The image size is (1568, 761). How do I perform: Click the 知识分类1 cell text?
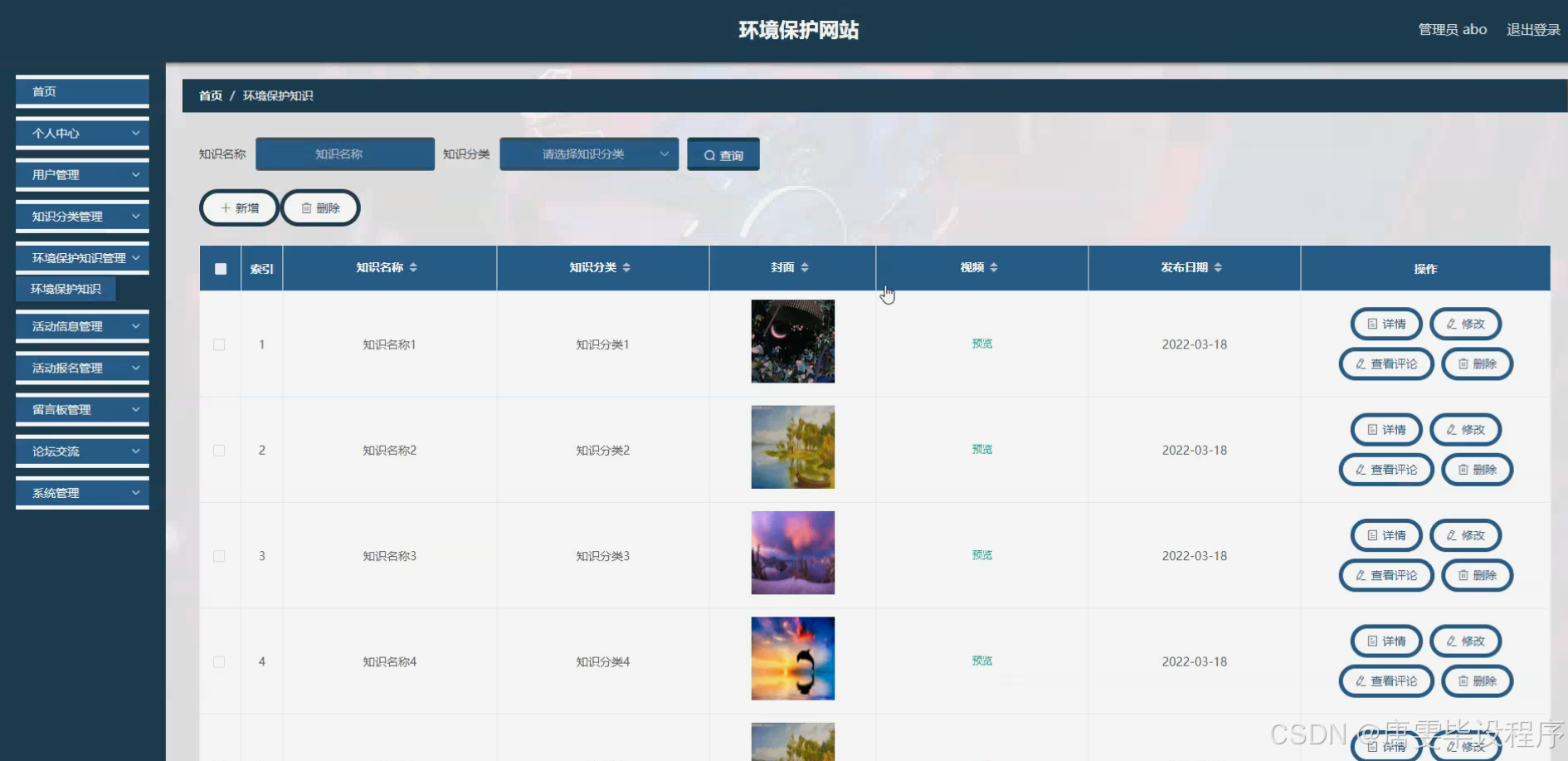603,344
